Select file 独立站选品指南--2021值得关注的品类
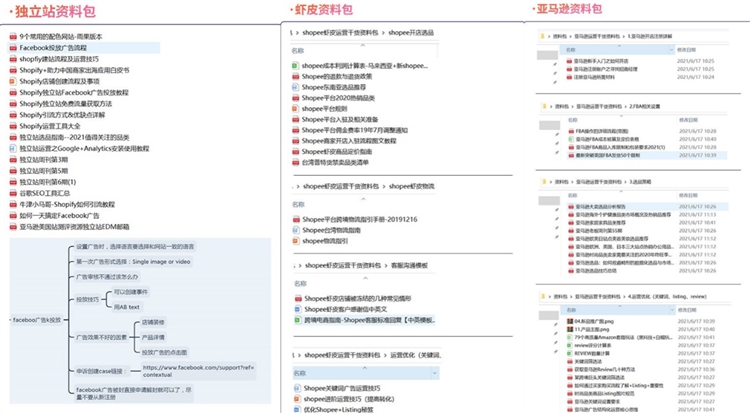Screen dimensions: 750x413 (x=74, y=137)
